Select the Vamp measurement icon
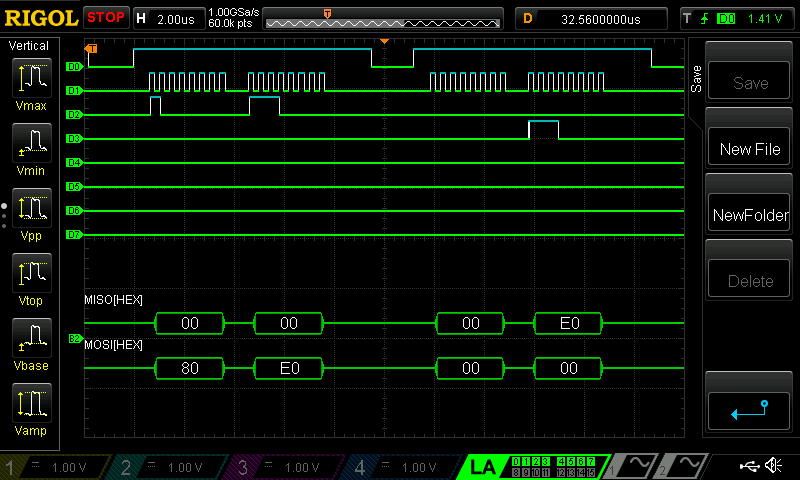The height and width of the screenshot is (480, 800). 32,403
